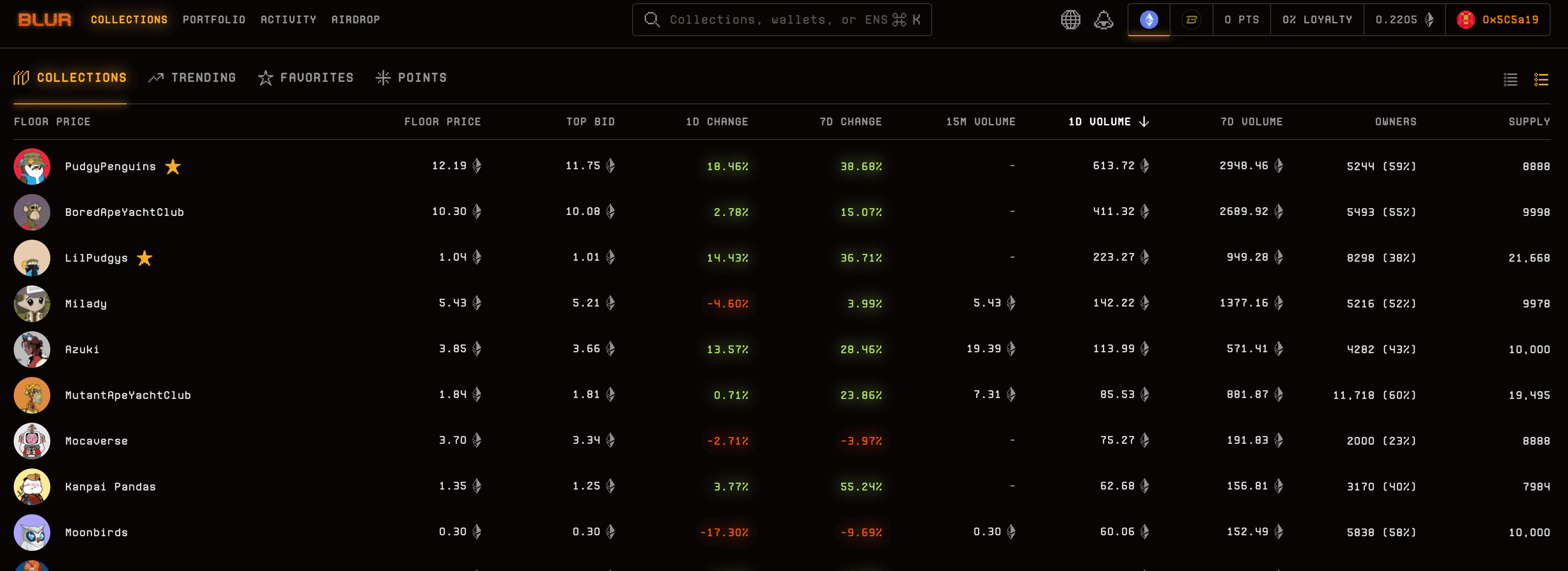This screenshot has height=571, width=1568.
Task: Click the 0.2205 ETH balance
Action: pyautogui.click(x=1404, y=20)
